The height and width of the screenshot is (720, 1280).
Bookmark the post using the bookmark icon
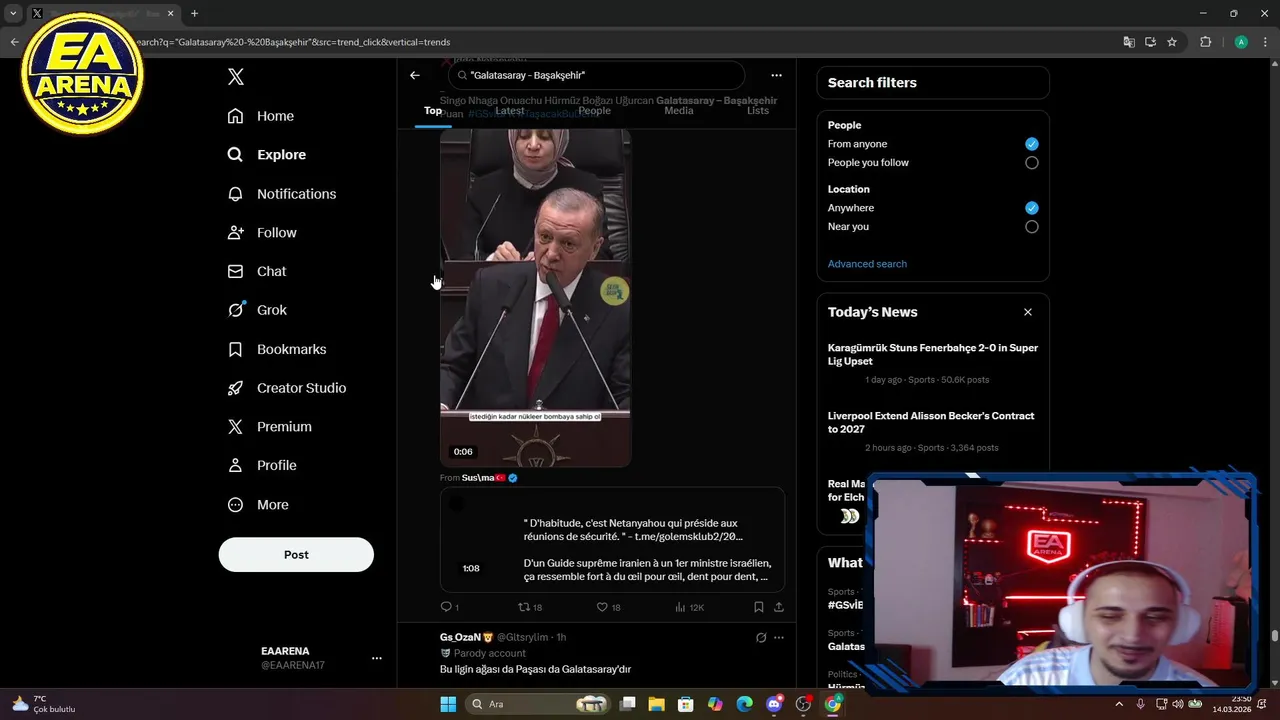click(758, 607)
